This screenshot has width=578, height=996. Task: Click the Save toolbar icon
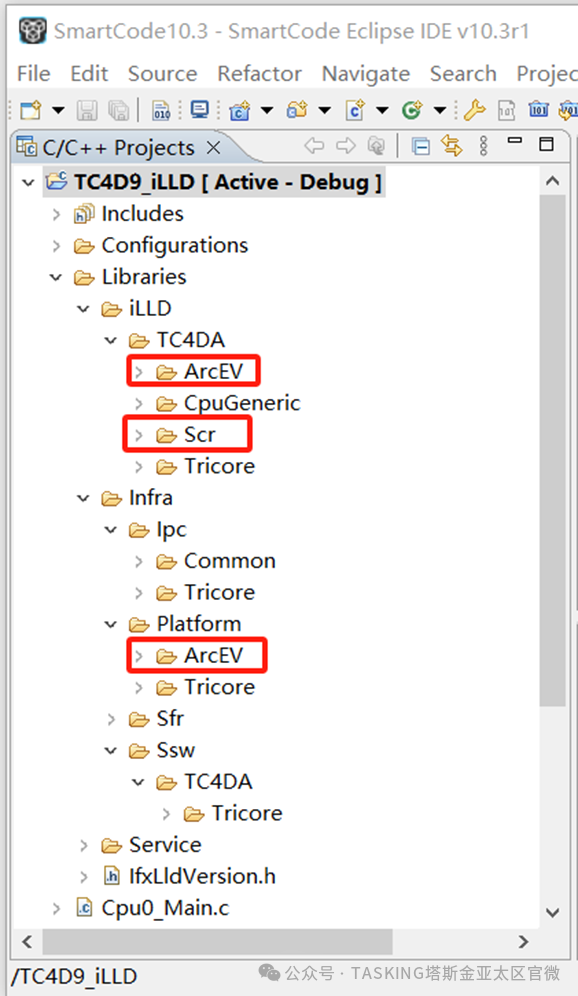tap(87, 110)
